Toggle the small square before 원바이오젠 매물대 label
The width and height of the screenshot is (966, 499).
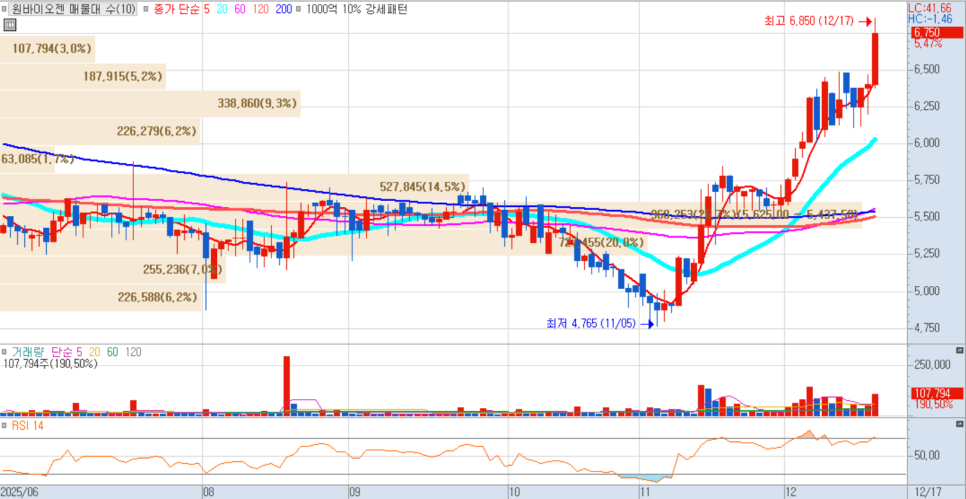pyautogui.click(x=5, y=9)
